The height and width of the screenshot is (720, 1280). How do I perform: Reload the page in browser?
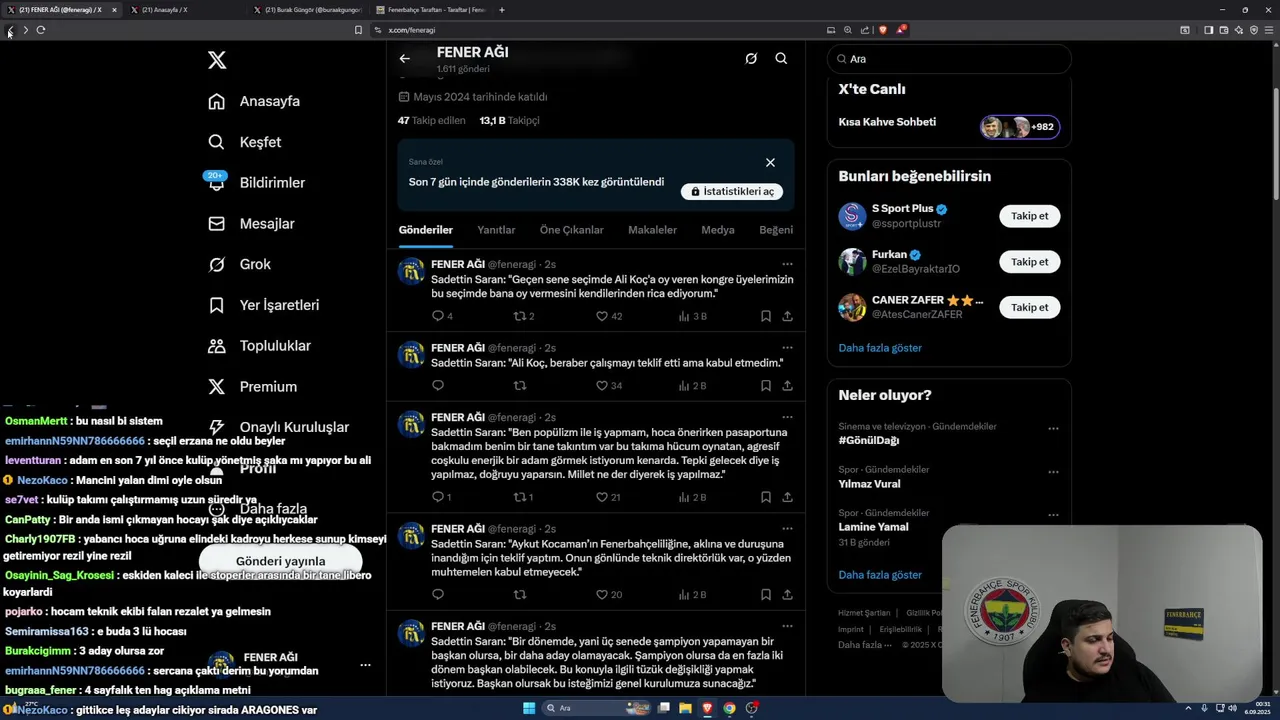pyautogui.click(x=41, y=30)
